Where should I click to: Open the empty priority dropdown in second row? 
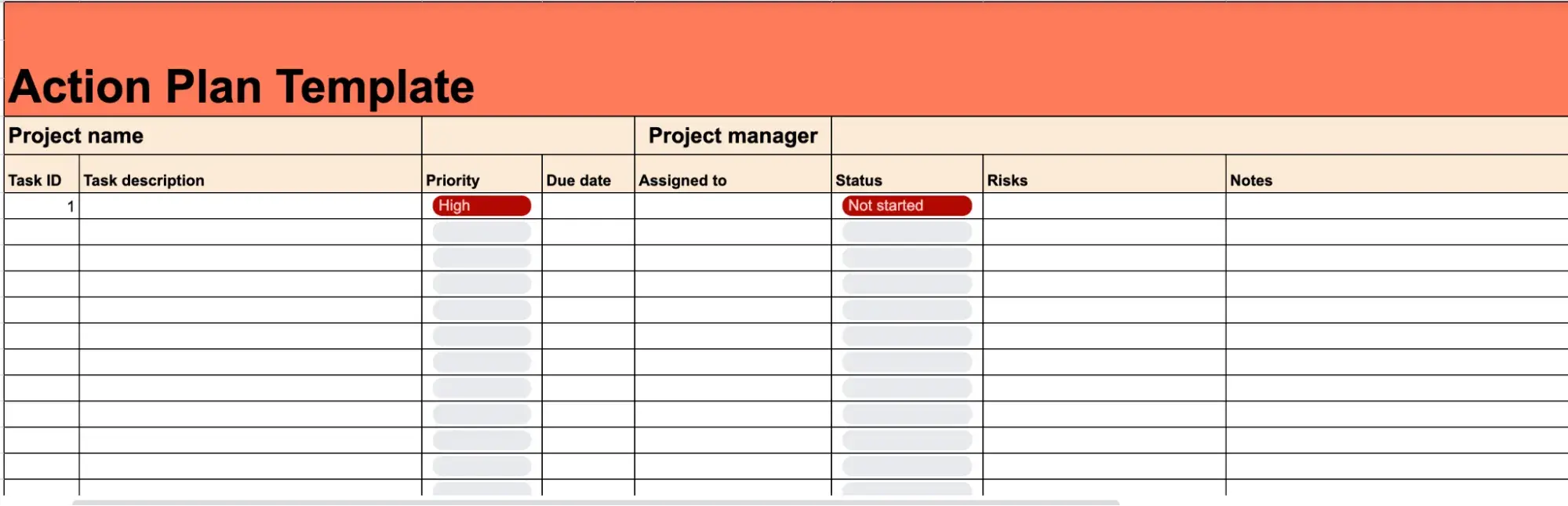click(482, 231)
